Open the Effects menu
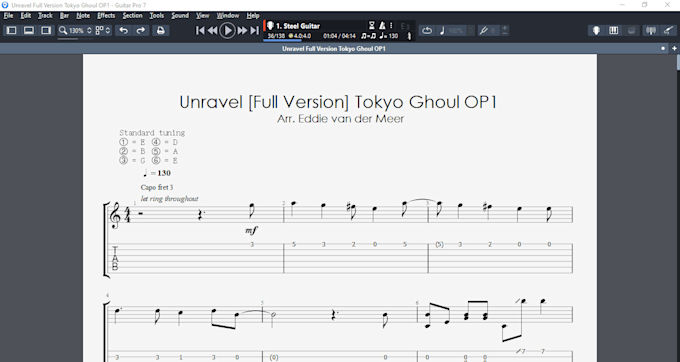The image size is (680, 362). click(106, 16)
